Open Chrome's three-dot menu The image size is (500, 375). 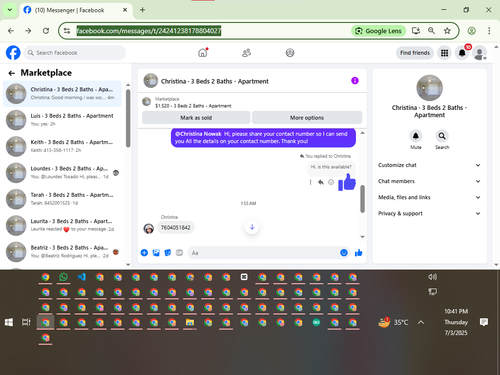point(489,31)
